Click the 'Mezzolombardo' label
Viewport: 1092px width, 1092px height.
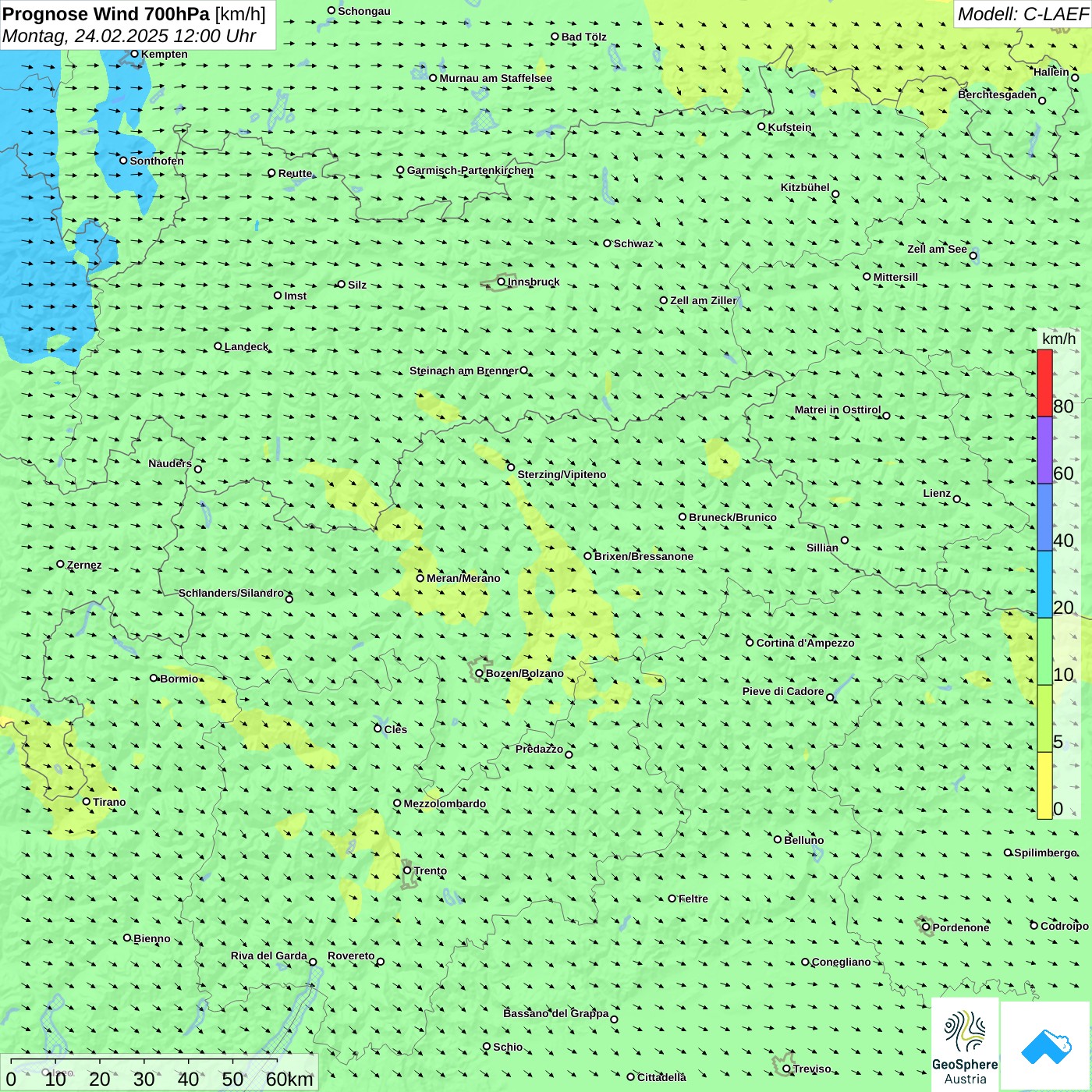pos(445,803)
